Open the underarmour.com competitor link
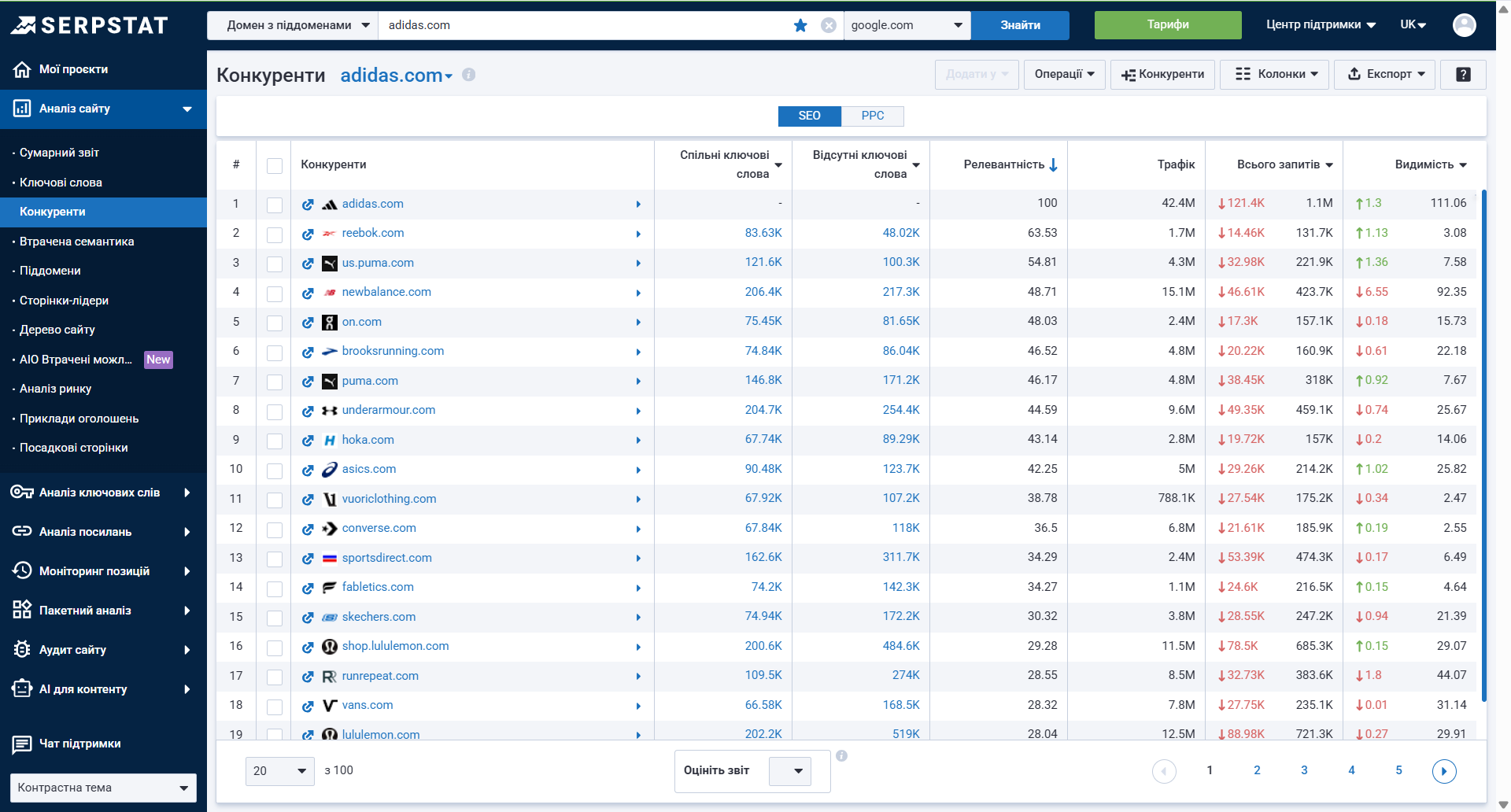The width and height of the screenshot is (1511, 812). pyautogui.click(x=388, y=410)
